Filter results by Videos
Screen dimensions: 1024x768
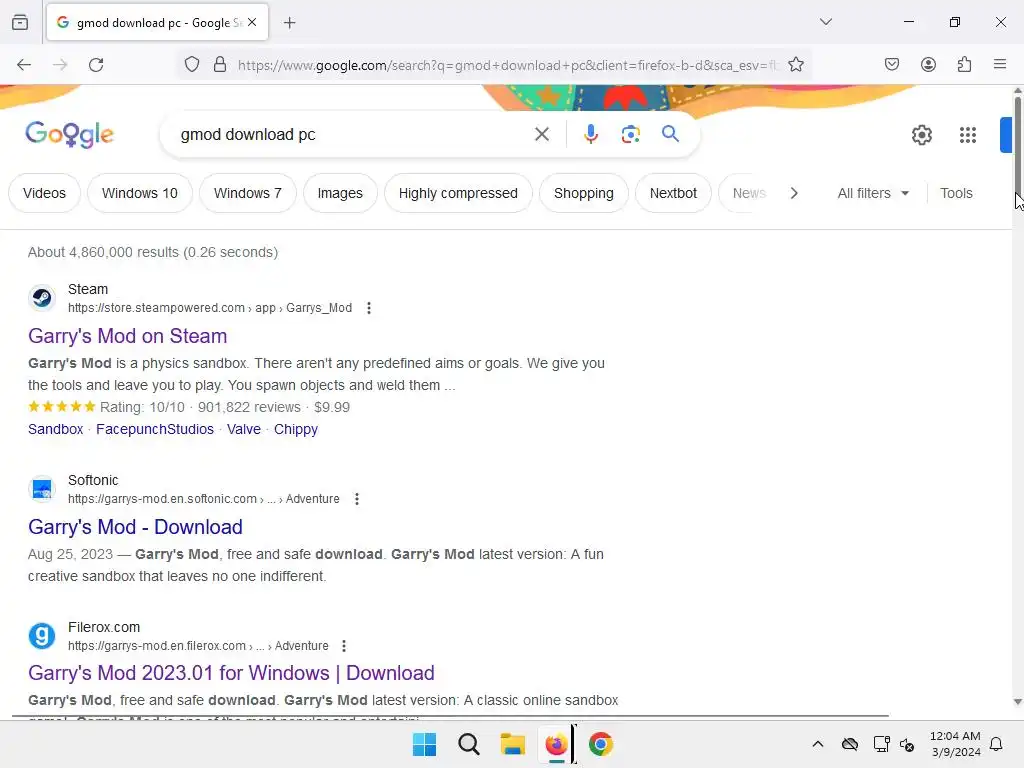(x=44, y=193)
